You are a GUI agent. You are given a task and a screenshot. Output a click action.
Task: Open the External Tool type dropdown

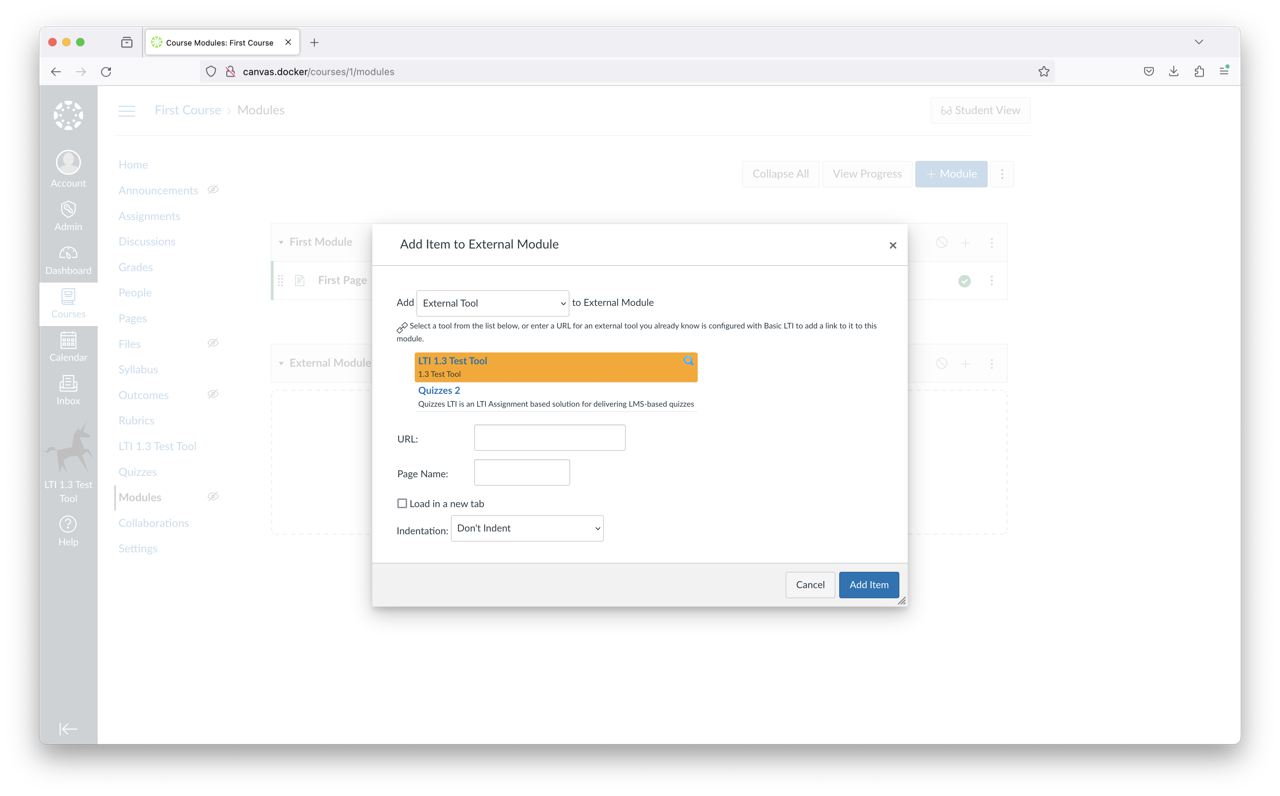point(492,302)
